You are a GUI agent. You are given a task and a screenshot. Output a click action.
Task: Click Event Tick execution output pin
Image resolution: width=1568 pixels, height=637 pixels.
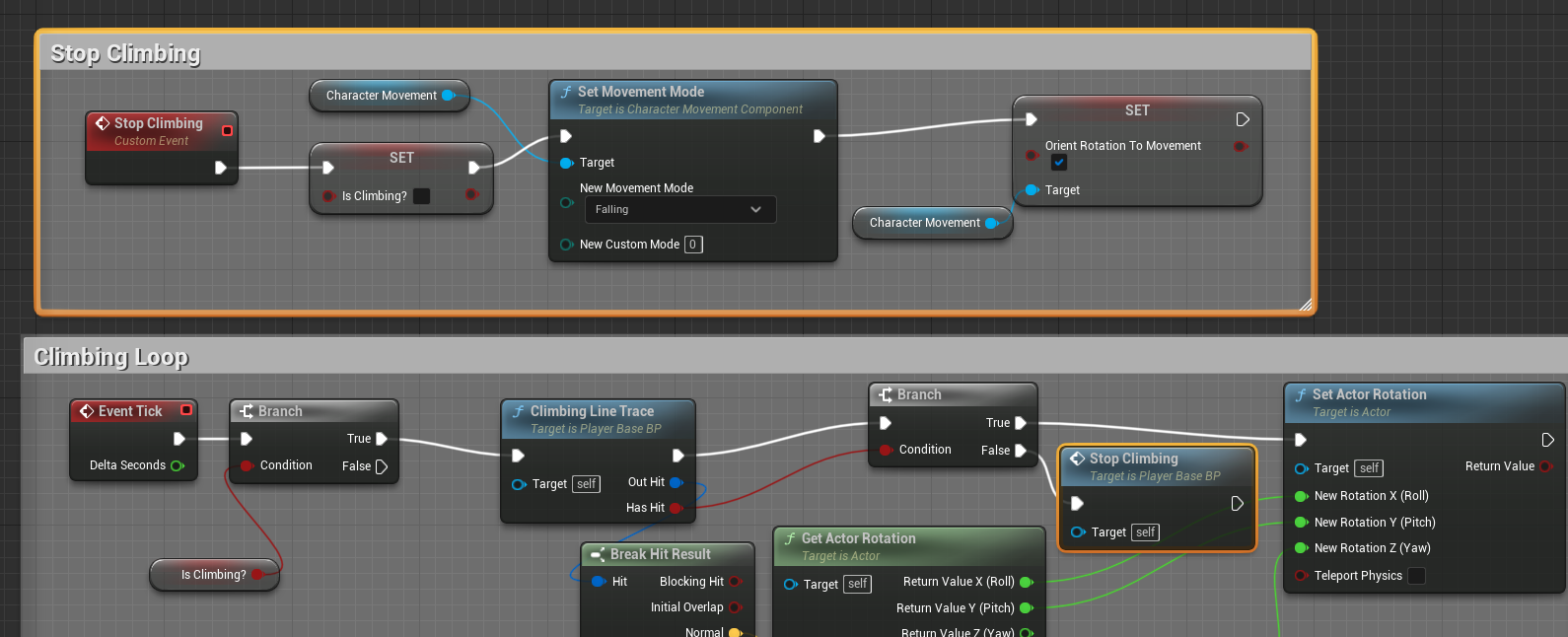[x=179, y=439]
